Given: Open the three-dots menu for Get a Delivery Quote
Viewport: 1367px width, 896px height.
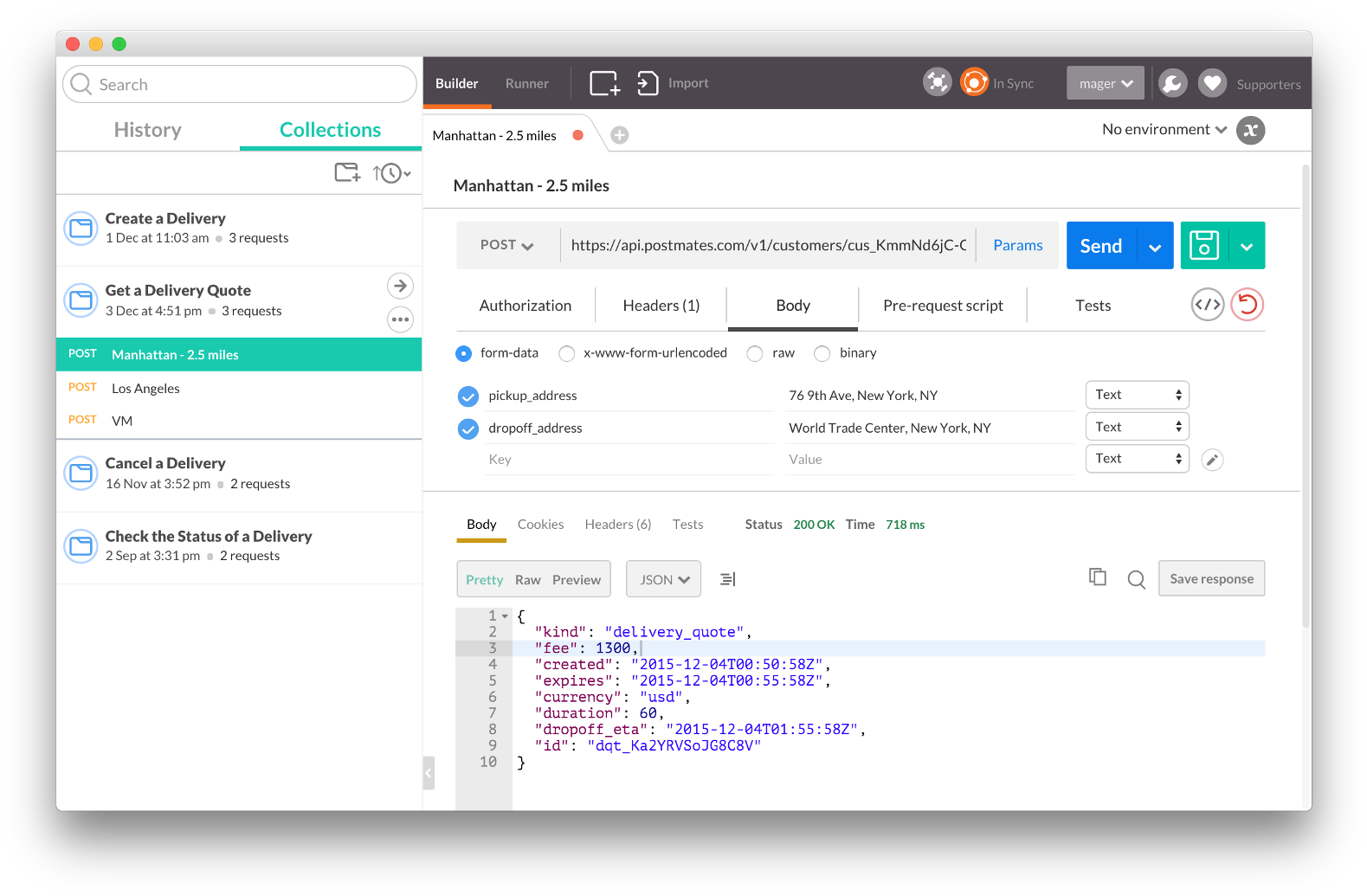Looking at the screenshot, I should point(400,319).
